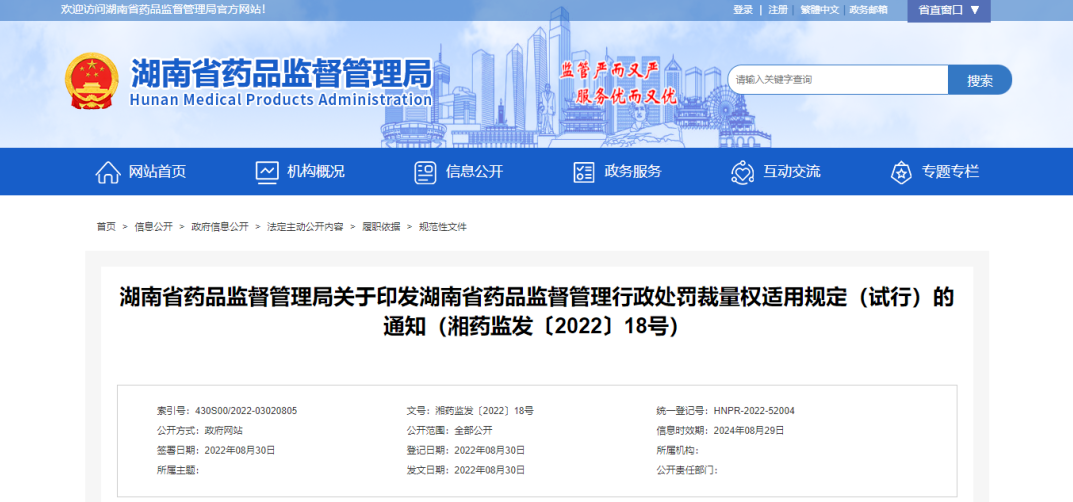Click the star badge icon beside 专题专栏

[x=901, y=172]
